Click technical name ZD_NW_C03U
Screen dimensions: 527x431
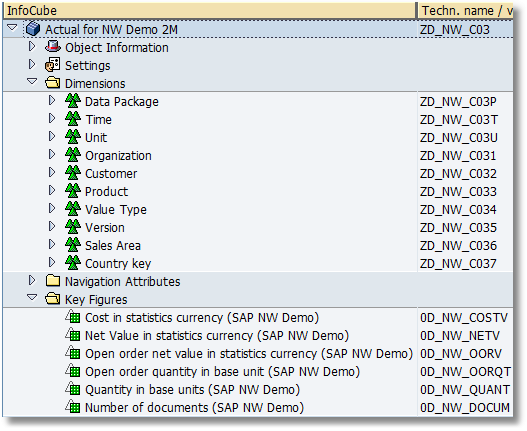click(459, 138)
